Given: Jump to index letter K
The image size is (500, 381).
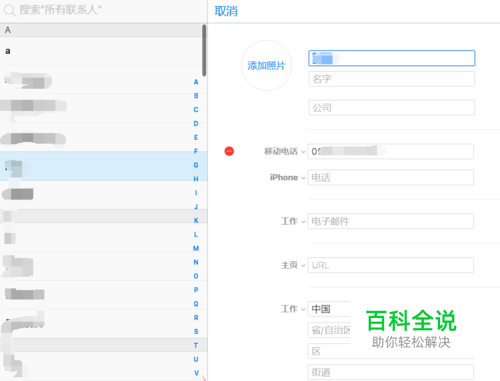Looking at the screenshot, I should 196,220.
